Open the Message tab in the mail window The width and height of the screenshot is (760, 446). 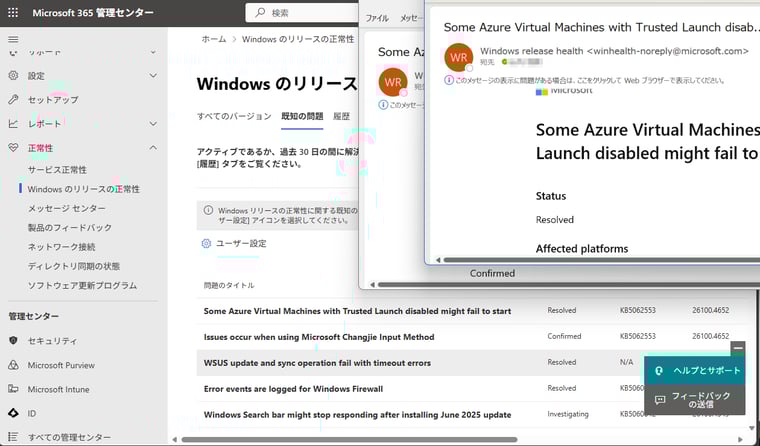click(412, 18)
